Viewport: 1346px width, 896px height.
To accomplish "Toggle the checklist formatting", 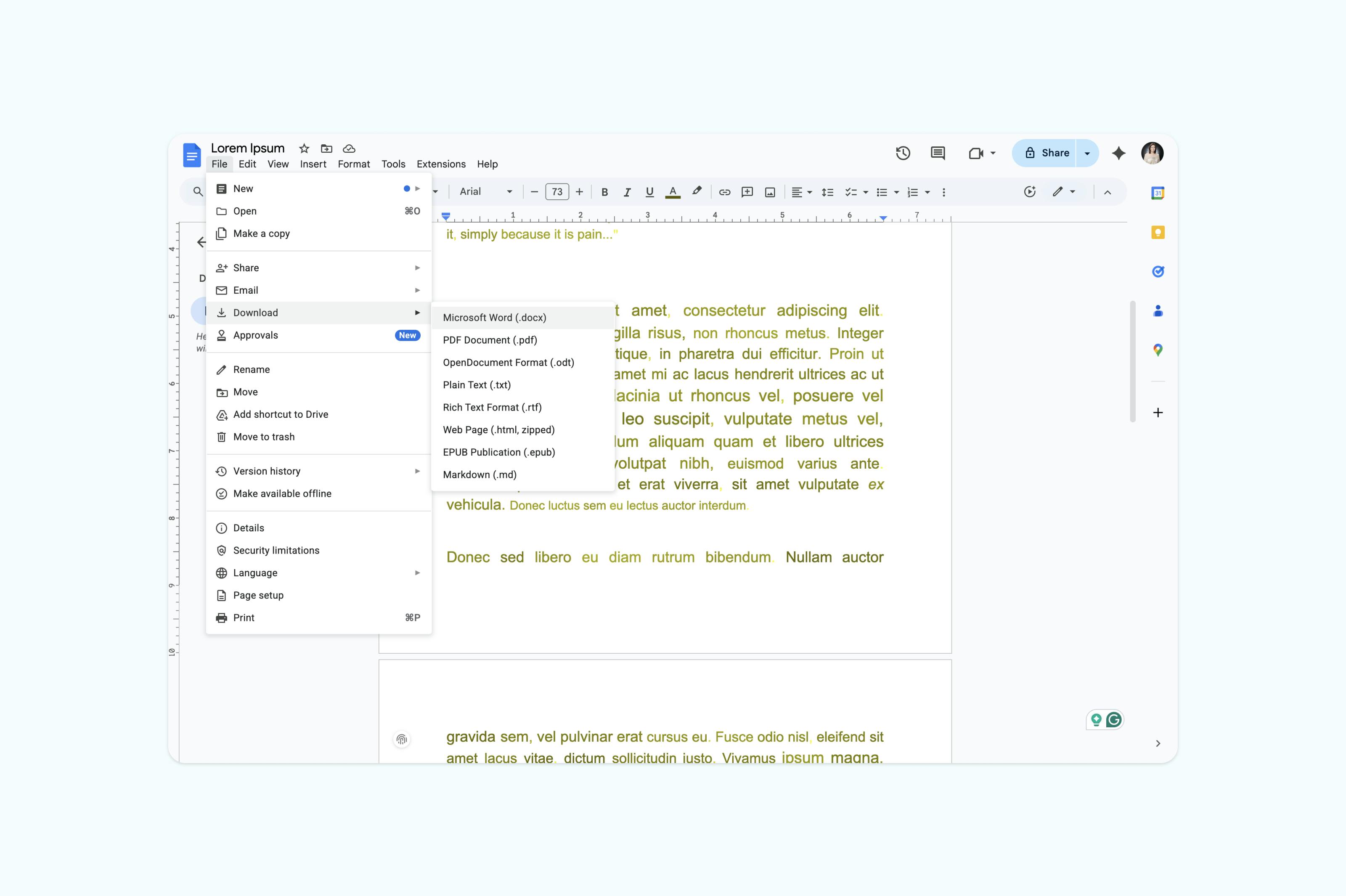I will coord(851,192).
